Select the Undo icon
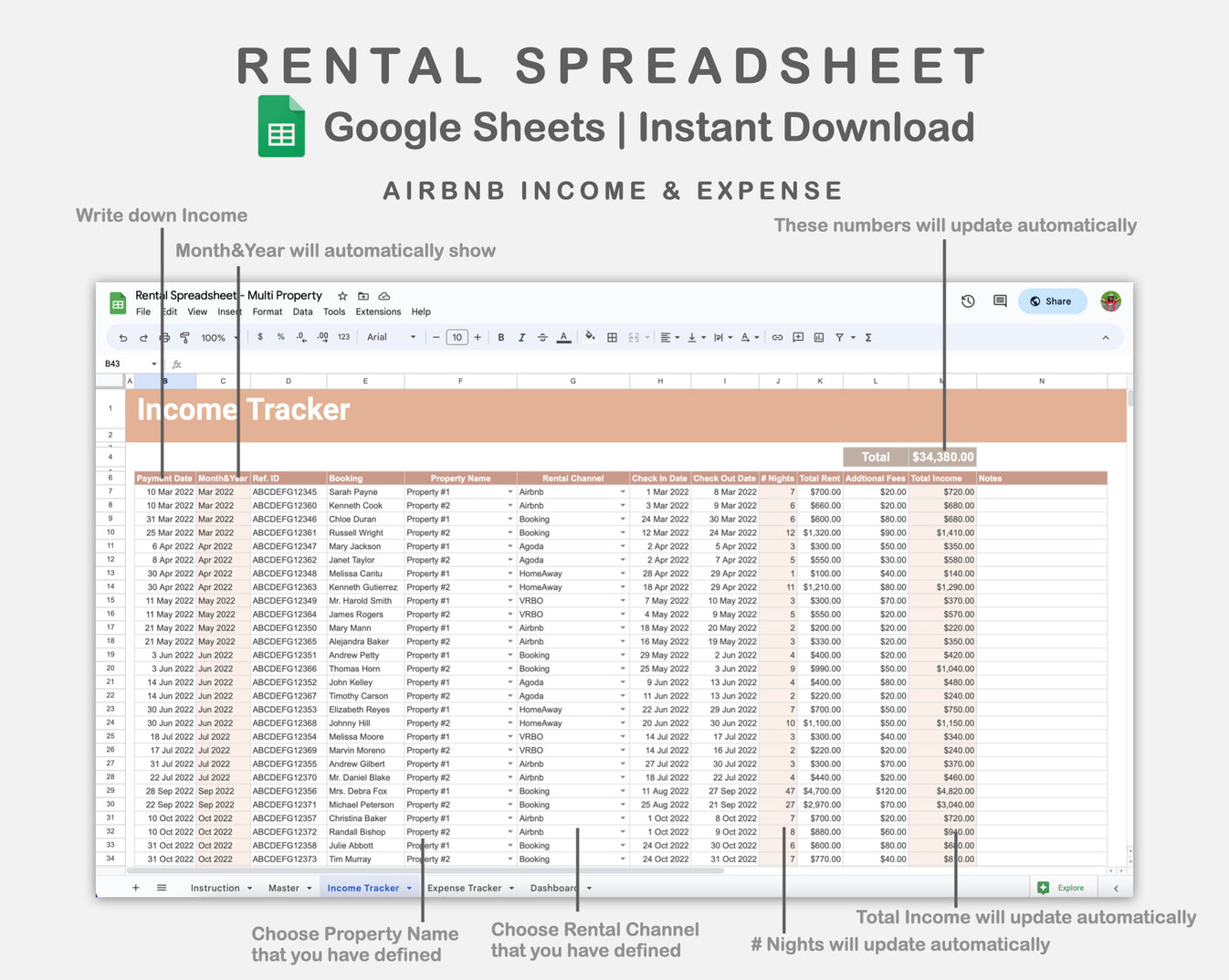 (x=123, y=337)
